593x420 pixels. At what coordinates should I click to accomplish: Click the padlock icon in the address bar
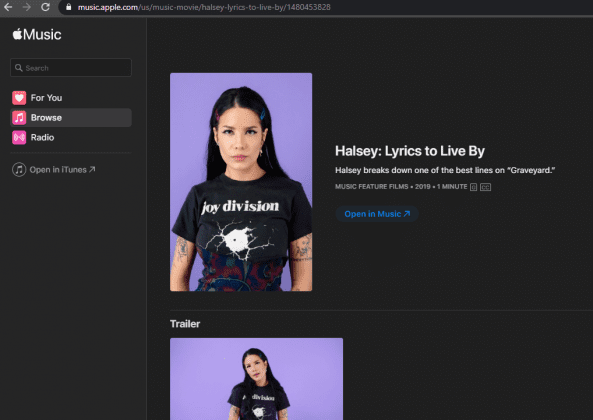68,7
